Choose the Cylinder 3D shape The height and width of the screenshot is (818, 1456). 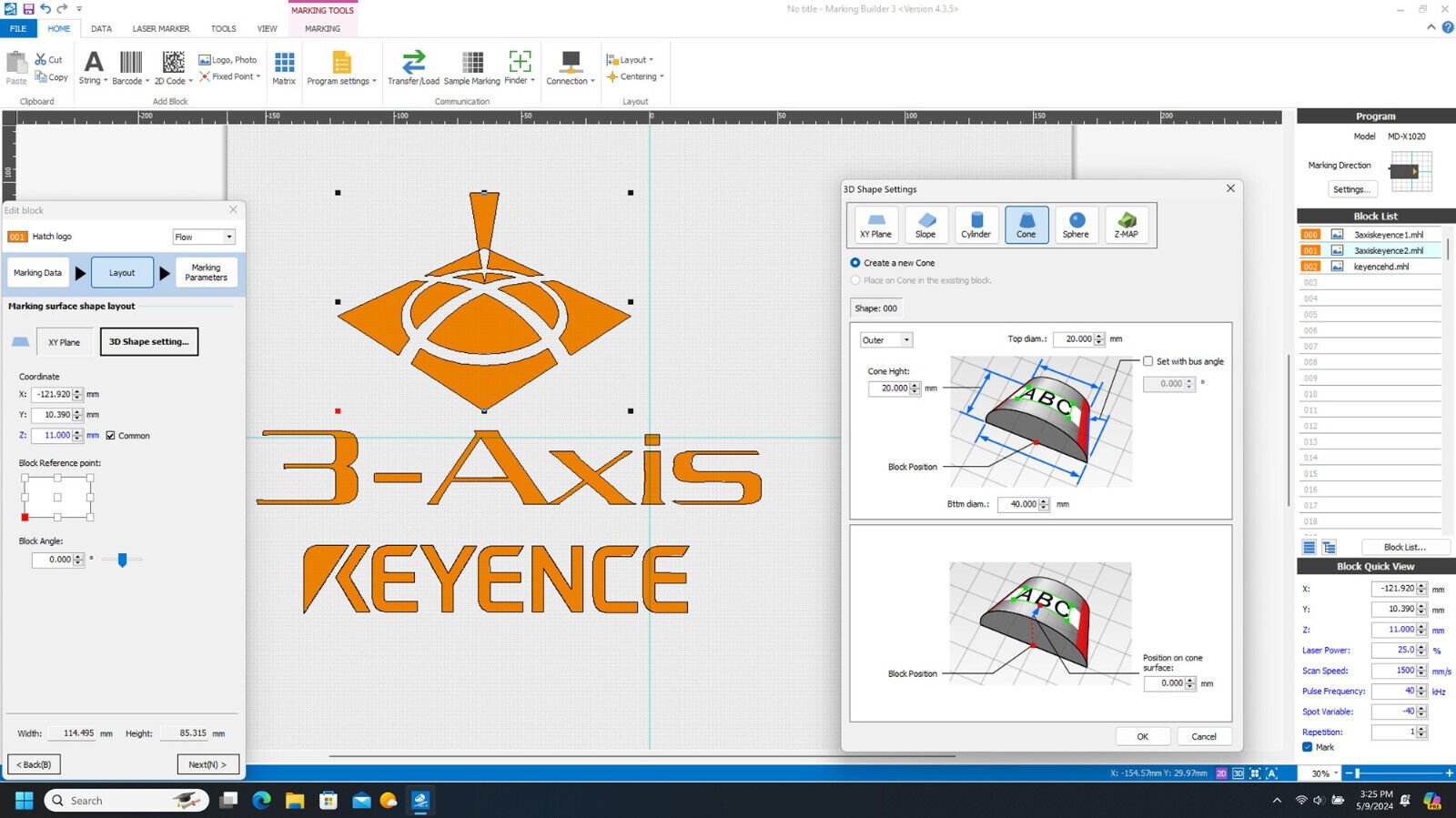tap(976, 225)
